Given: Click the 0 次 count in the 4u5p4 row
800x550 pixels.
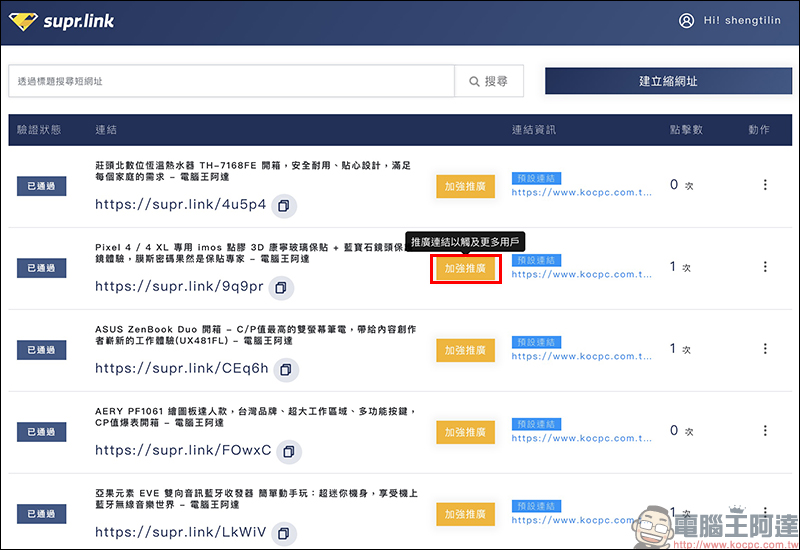Looking at the screenshot, I should pos(682,185).
